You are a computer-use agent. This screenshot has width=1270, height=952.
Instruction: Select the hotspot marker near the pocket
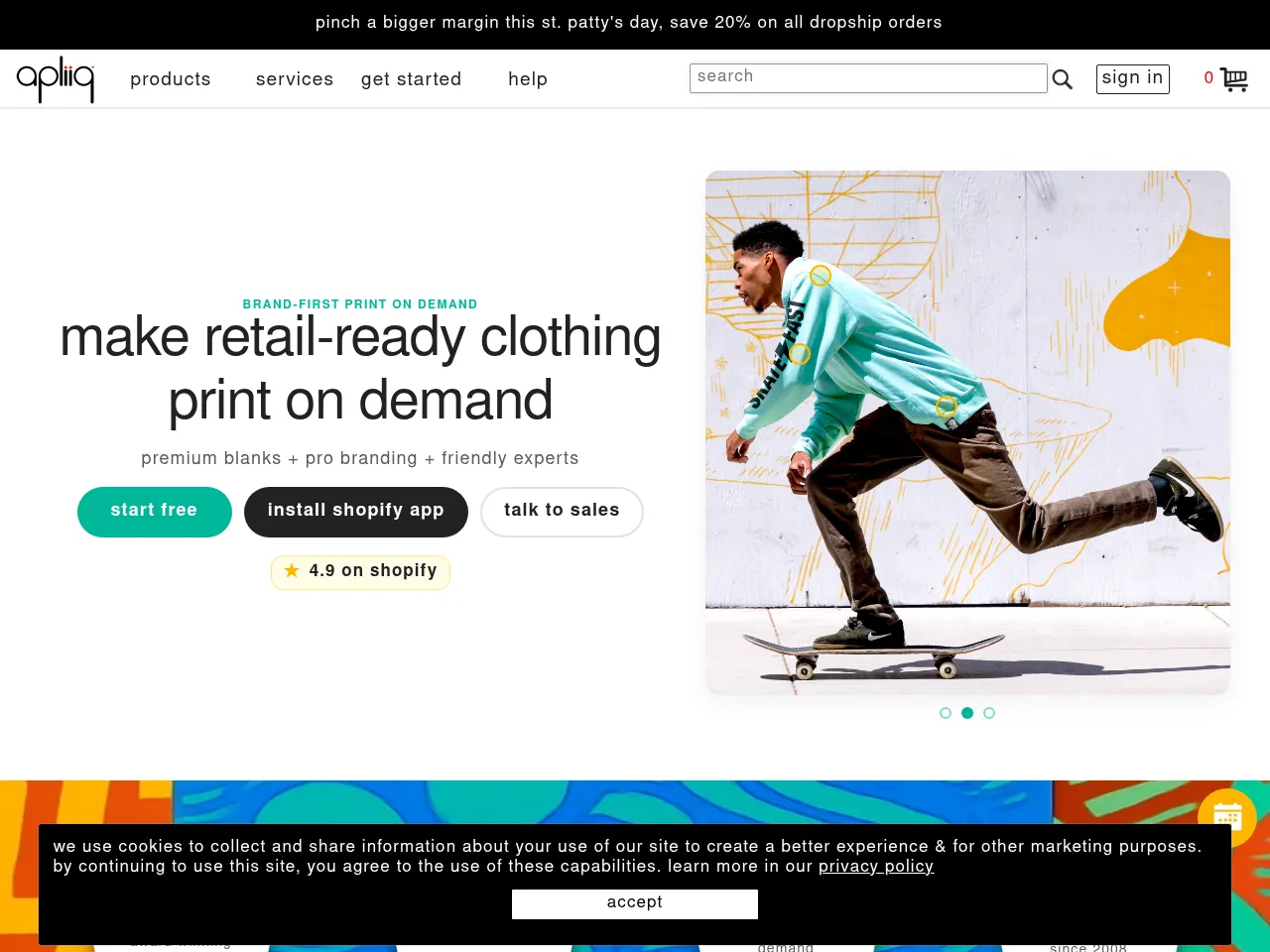pos(946,407)
